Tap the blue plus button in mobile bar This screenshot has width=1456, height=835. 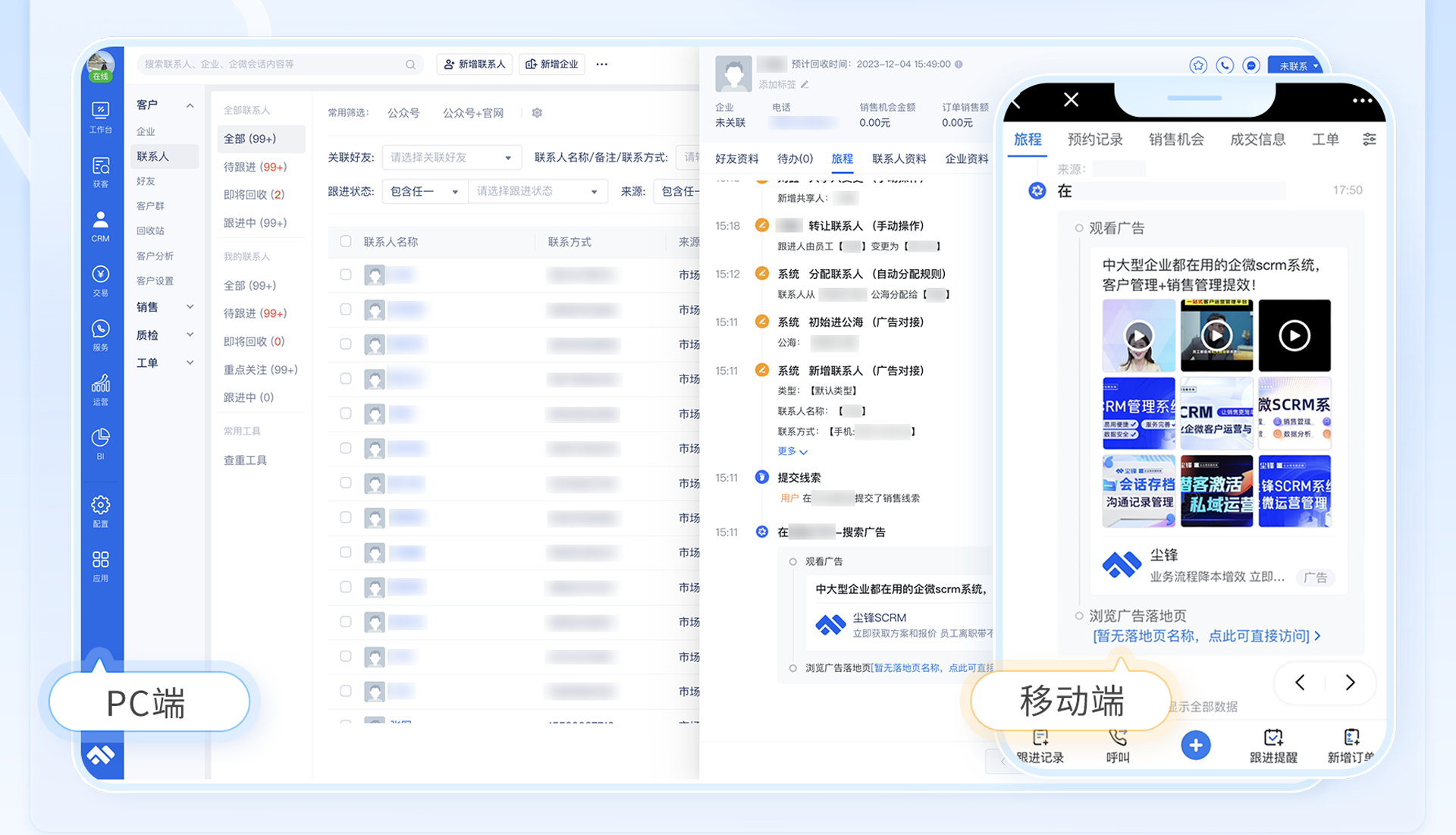coord(1195,746)
